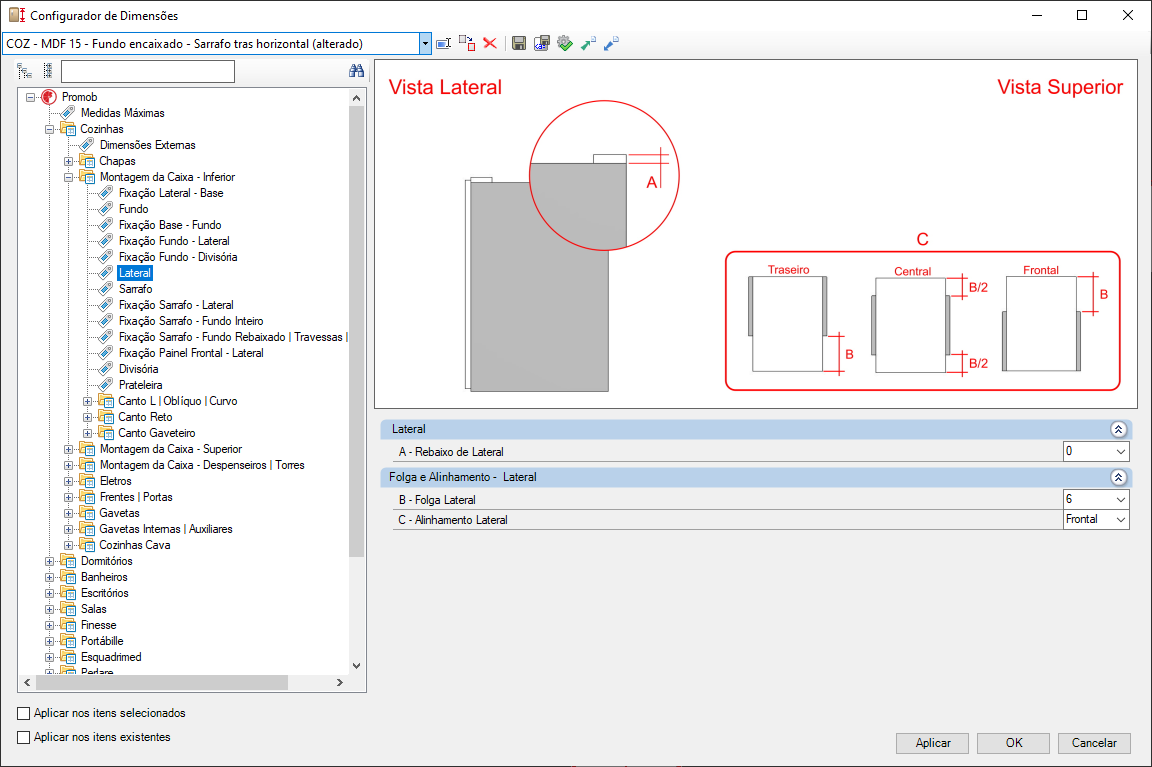Viewport: 1152px width, 767px height.
Task: Select 'Fixação Sarrafo - Lateral' item
Action: 176,306
